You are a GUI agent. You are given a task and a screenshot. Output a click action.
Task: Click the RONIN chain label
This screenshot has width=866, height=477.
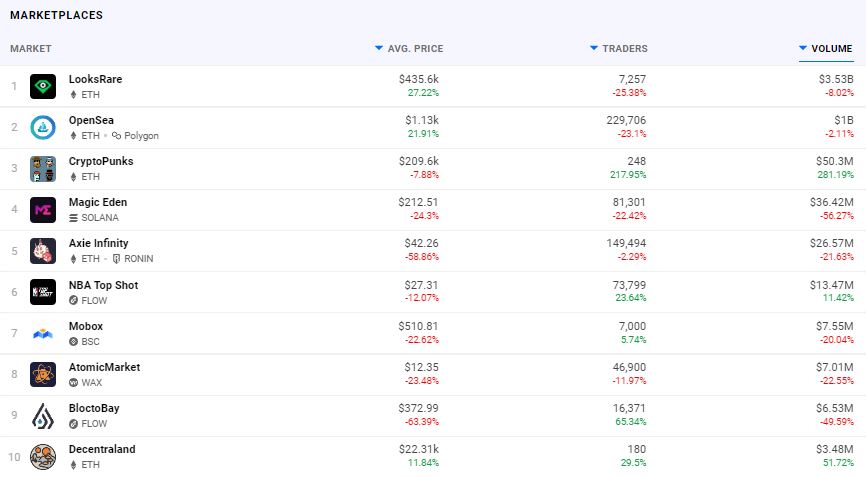tap(139, 258)
